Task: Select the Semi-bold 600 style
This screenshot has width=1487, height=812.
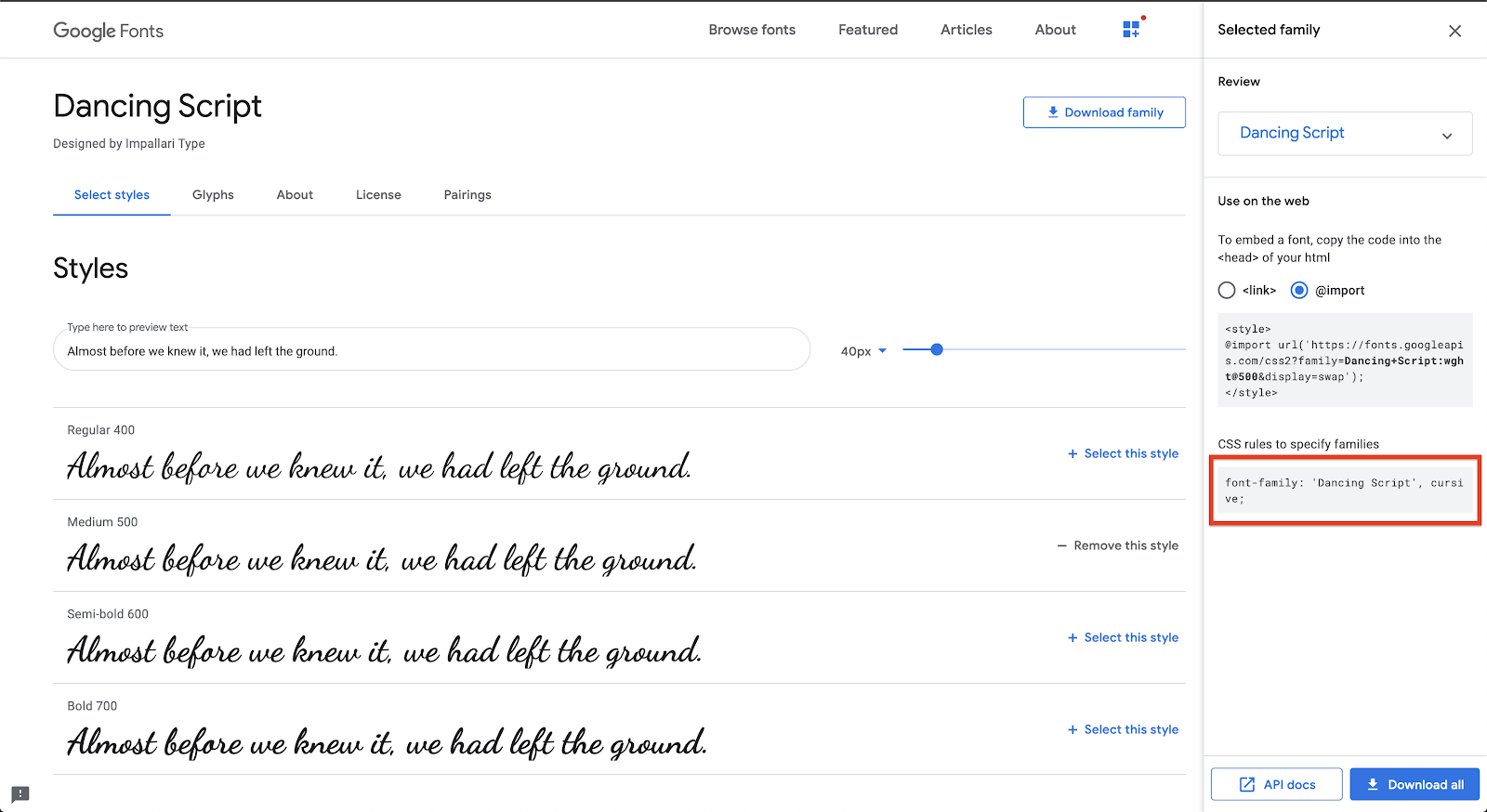Action: coord(1123,637)
